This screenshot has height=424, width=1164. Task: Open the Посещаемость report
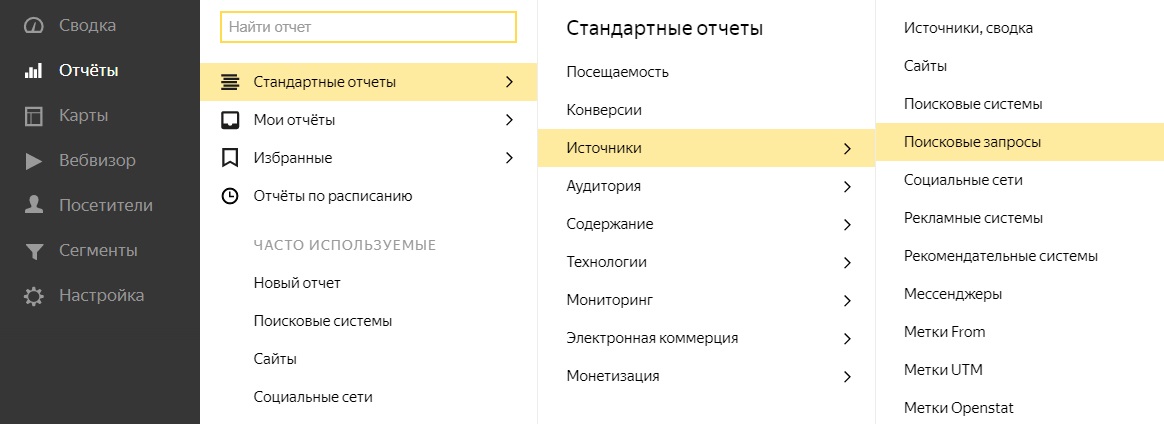pos(617,72)
